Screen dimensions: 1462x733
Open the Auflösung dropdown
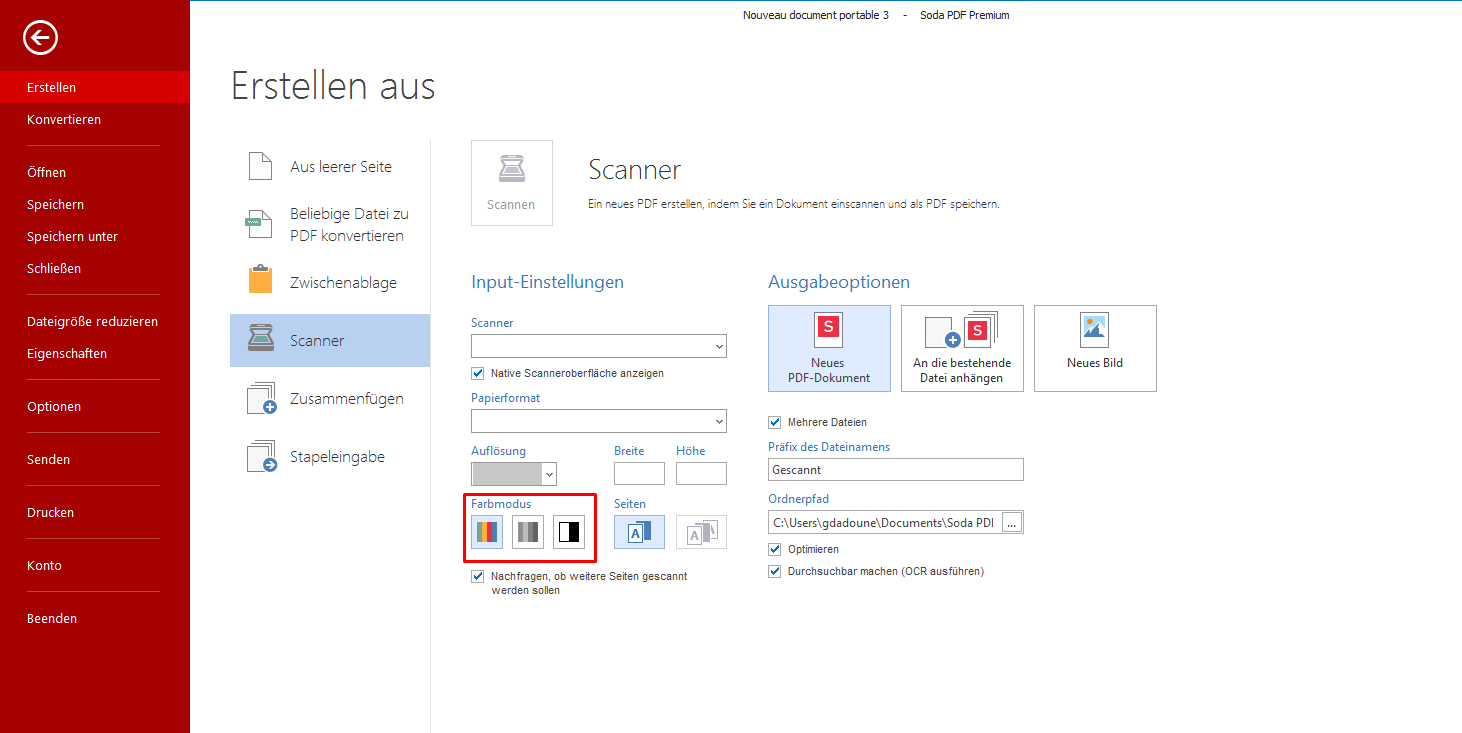click(514, 474)
